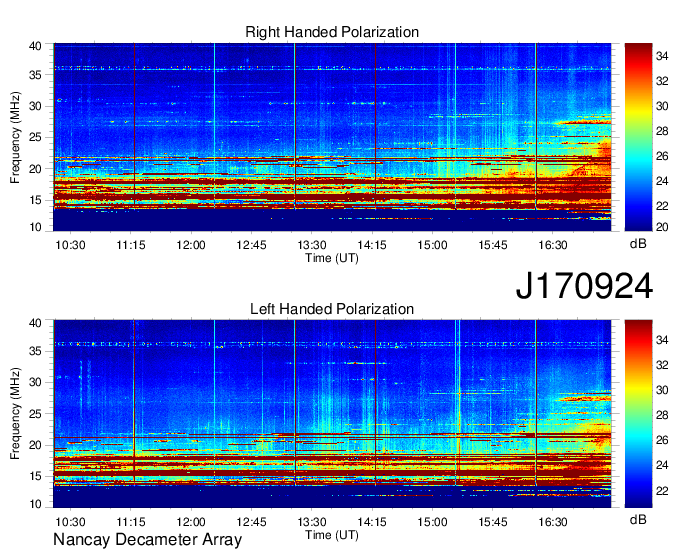Click "35" frequency tick on left-handed plot

(35, 351)
